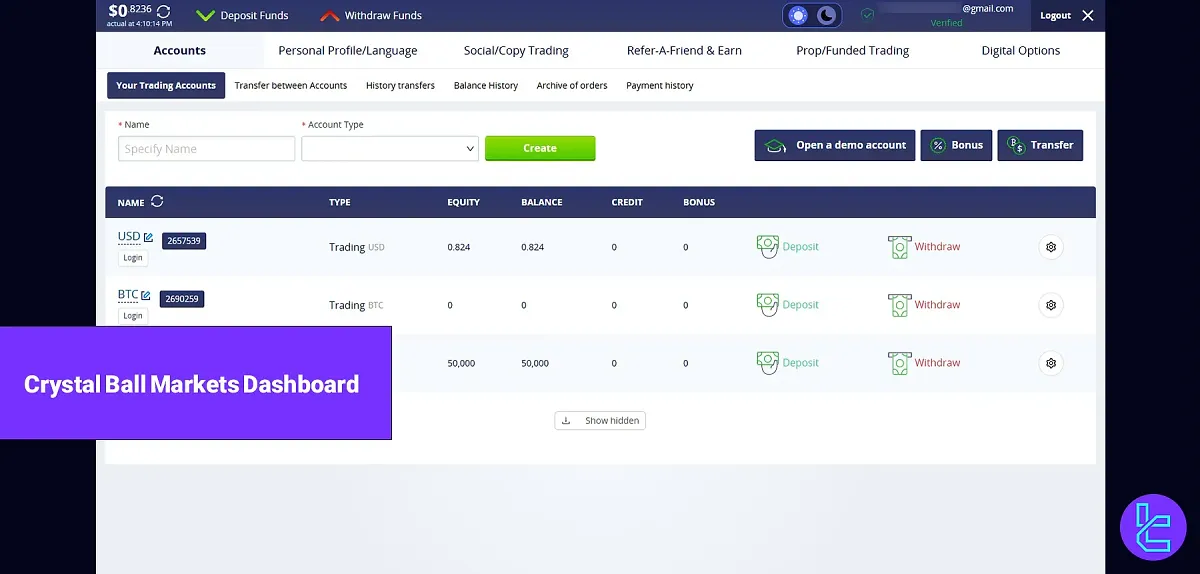Screen dimensions: 1200x574
Task: Click the Trading USD type cell
Action: click(x=357, y=247)
